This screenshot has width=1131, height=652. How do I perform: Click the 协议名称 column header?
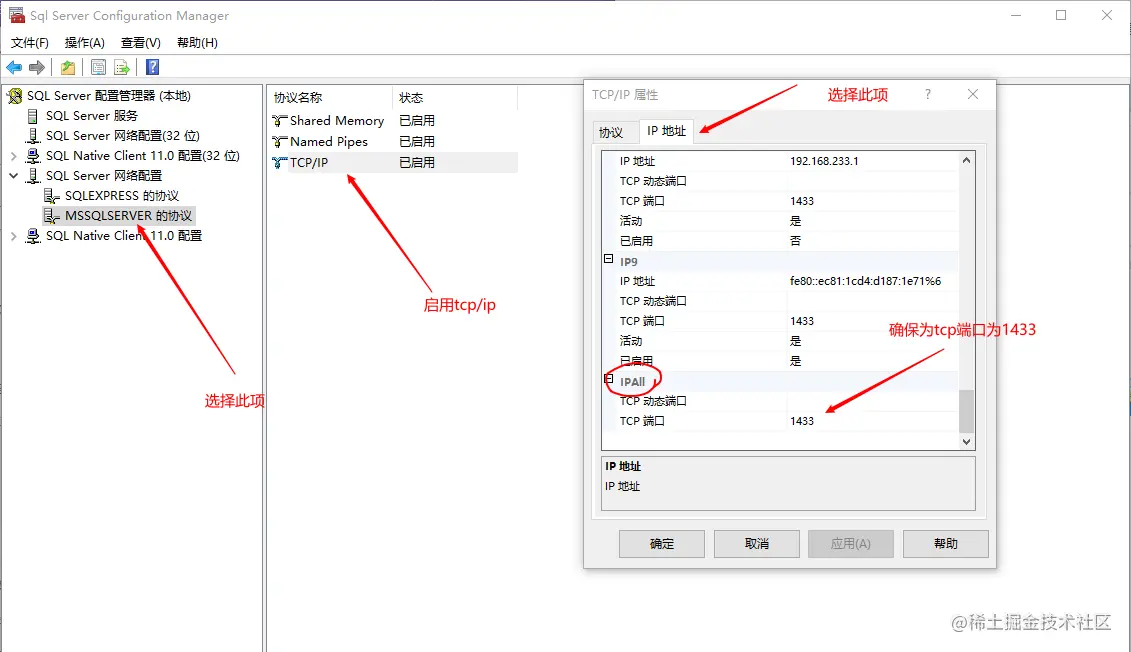tap(331, 97)
